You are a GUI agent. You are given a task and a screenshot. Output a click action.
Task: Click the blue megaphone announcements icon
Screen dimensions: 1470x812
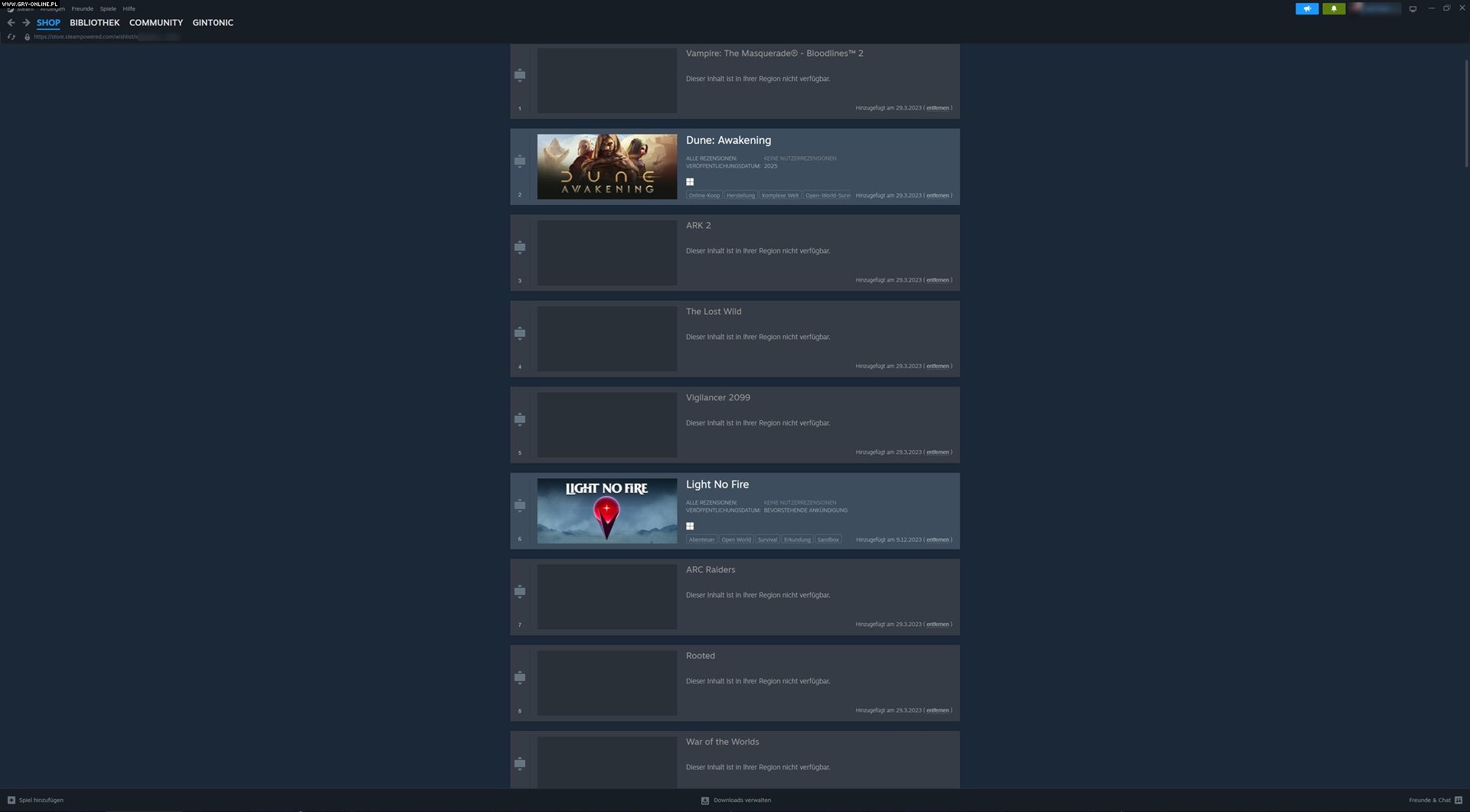point(1306,8)
